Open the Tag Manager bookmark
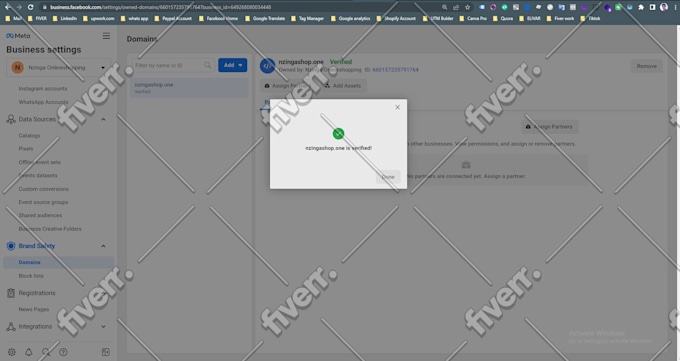This screenshot has width=680, height=361. click(307, 18)
